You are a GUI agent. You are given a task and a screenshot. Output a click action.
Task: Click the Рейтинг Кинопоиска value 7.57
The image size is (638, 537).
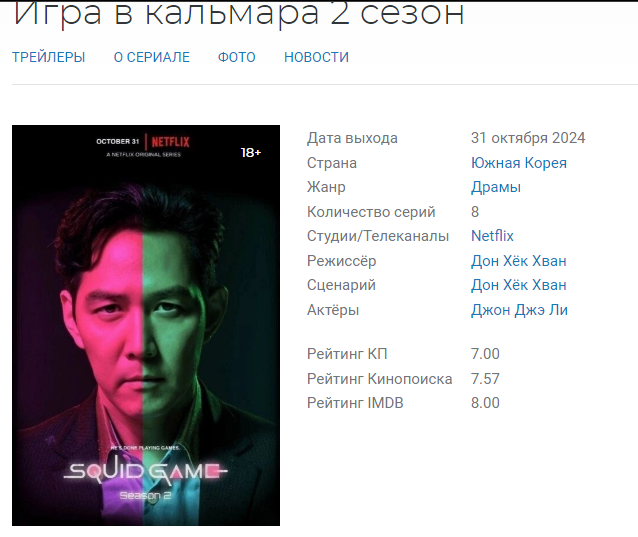pos(485,379)
